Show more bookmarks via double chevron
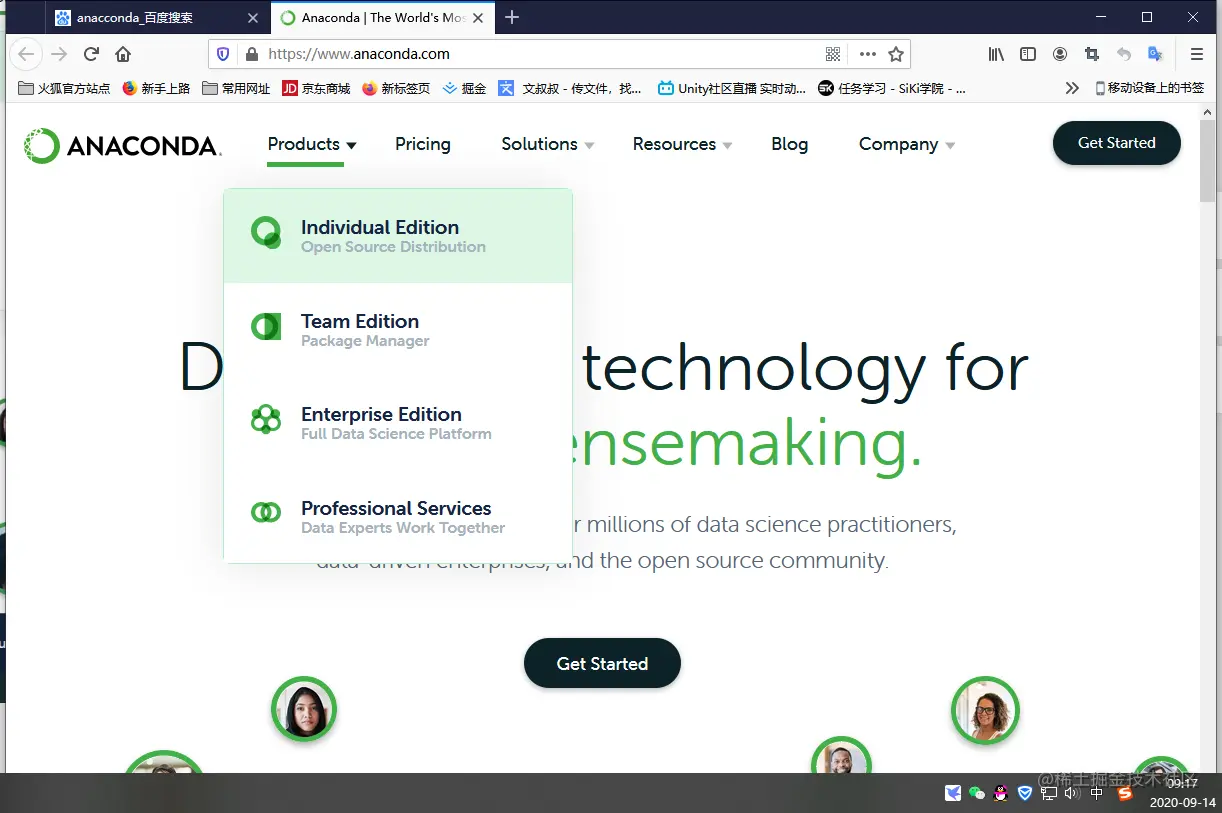The width and height of the screenshot is (1222, 813). 1072,88
